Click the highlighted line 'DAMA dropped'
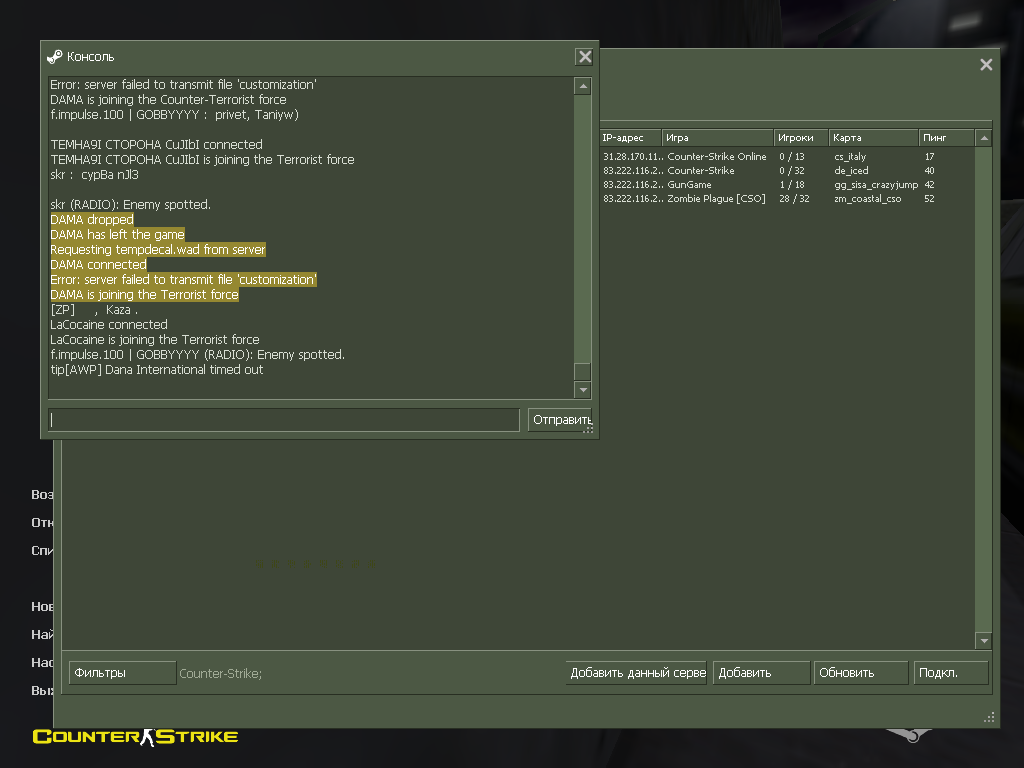 click(x=92, y=220)
